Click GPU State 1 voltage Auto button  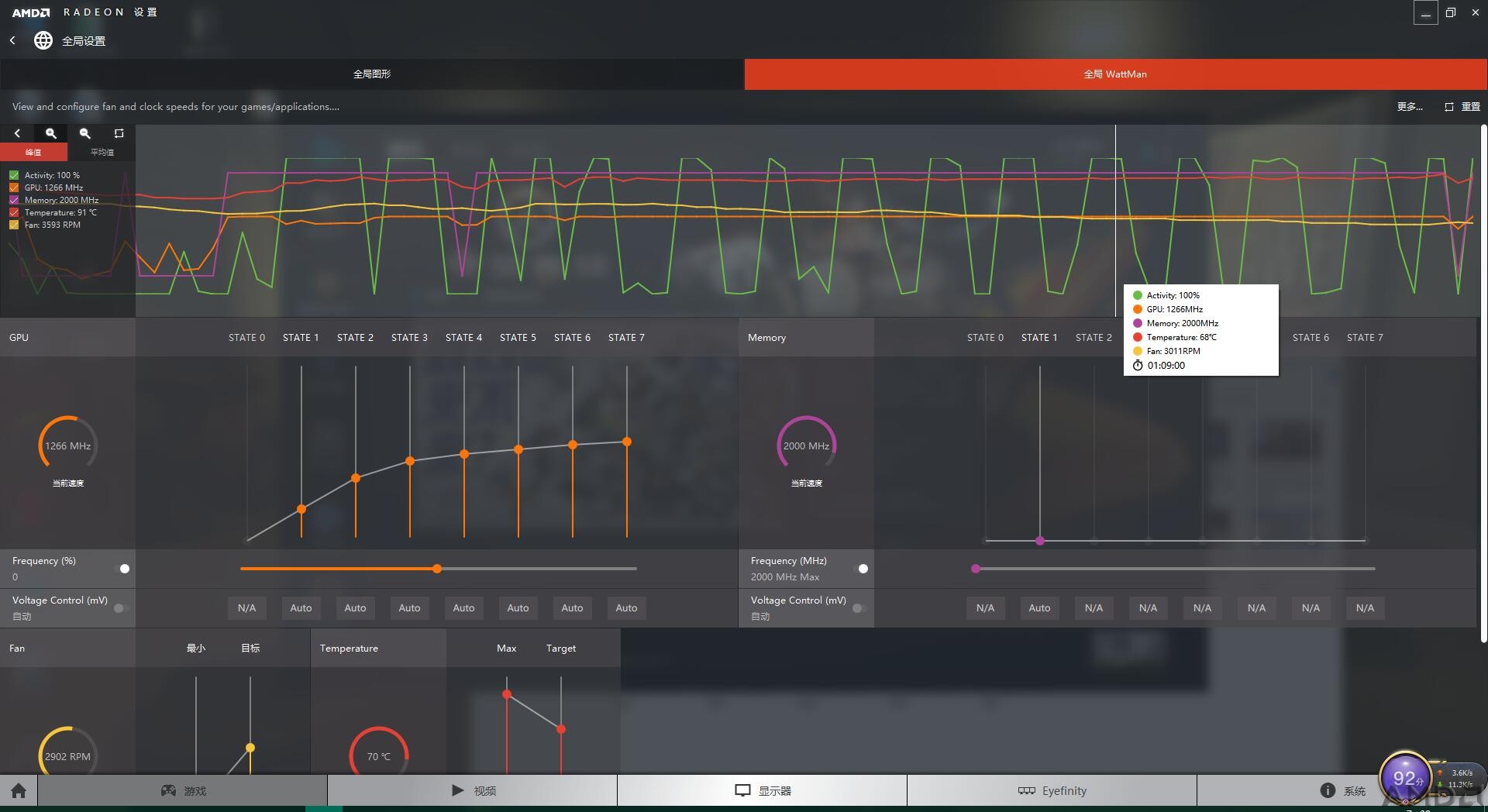(x=301, y=608)
